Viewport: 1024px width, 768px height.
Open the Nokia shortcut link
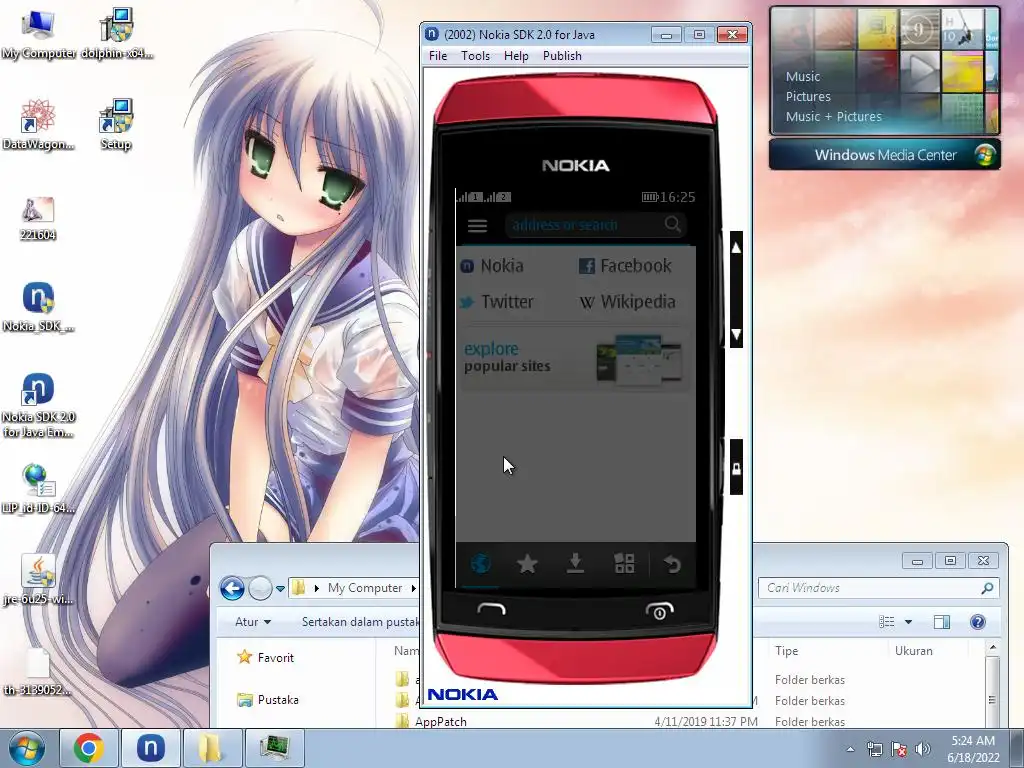coord(492,266)
